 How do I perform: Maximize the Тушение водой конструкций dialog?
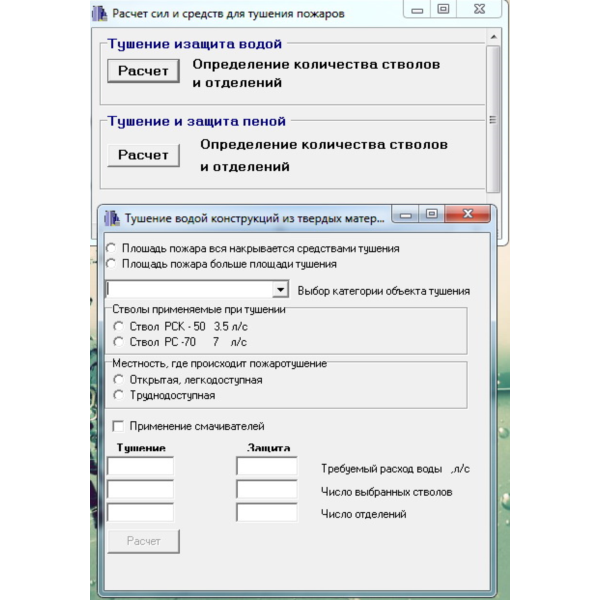click(432, 214)
